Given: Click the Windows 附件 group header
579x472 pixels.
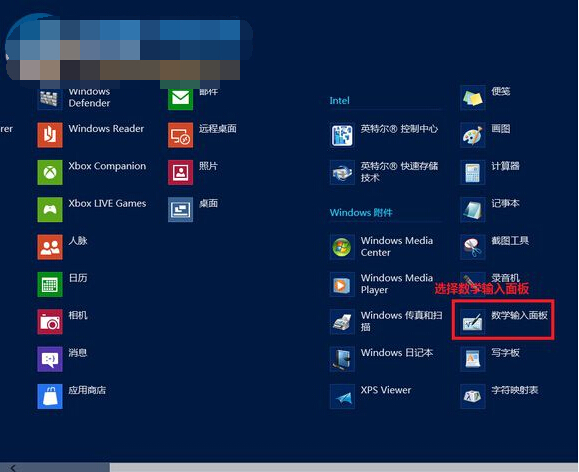Looking at the screenshot, I should click(x=361, y=212).
